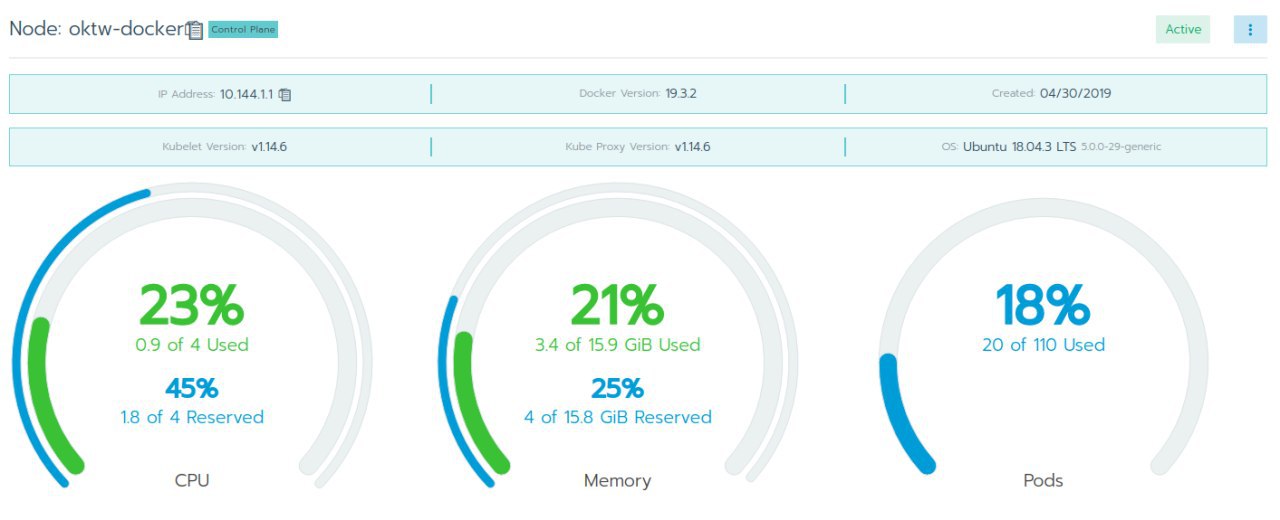Screen dimensions: 1280x520
Task: Click the Control Plane label tag
Action: click(243, 30)
